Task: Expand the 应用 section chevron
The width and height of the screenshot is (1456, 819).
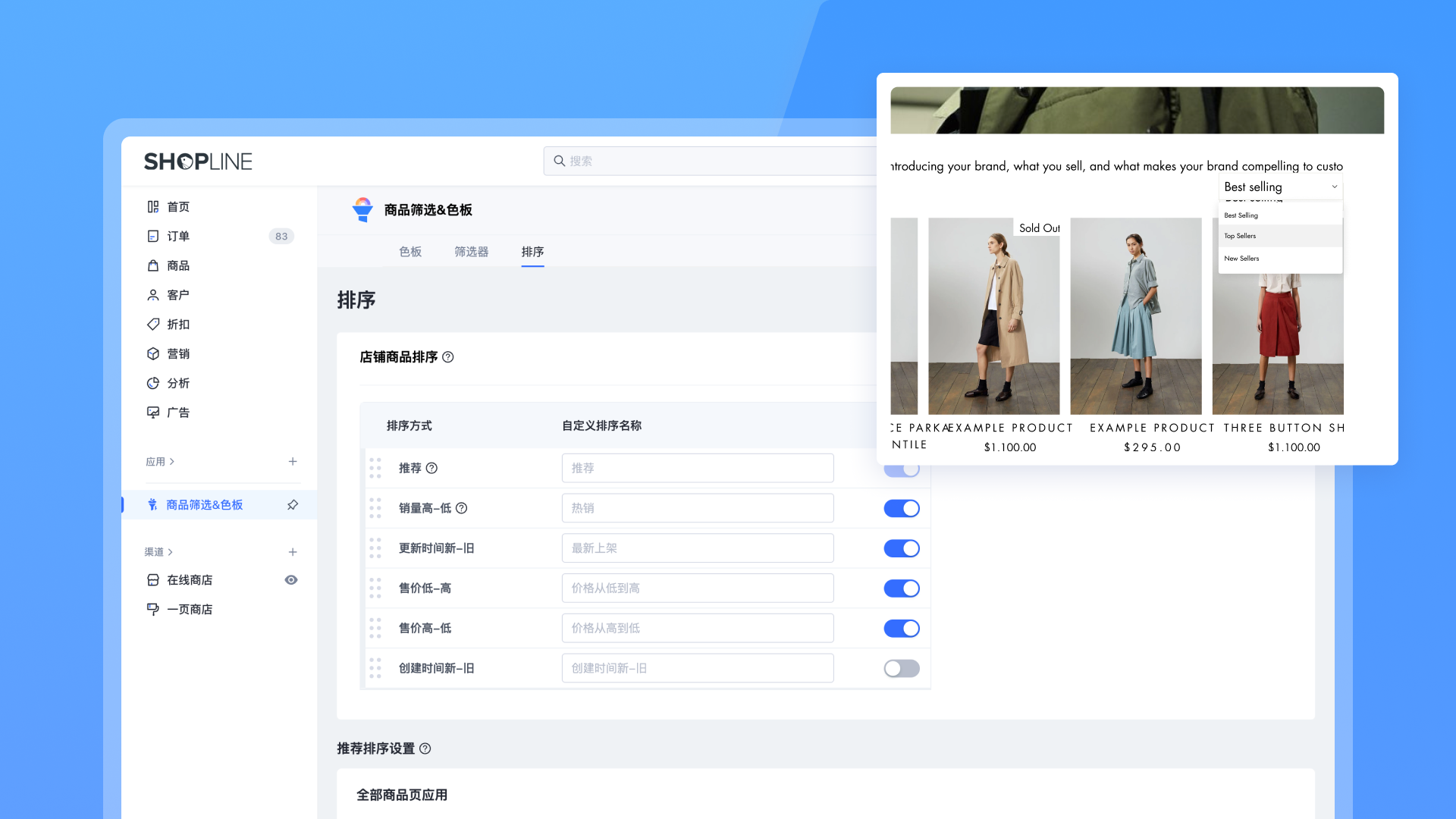Action: coord(172,462)
